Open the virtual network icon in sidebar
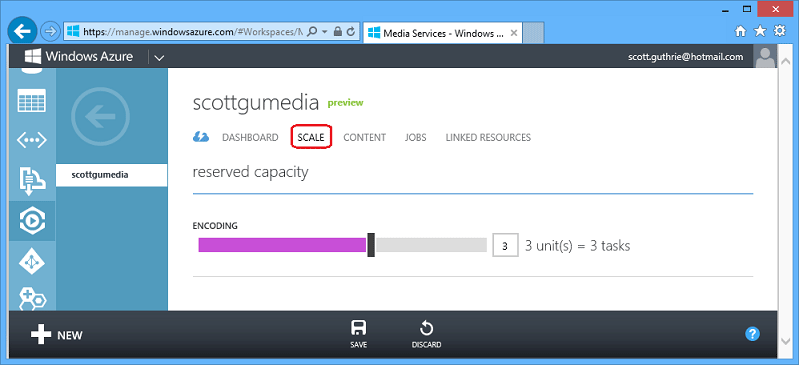The height and width of the screenshot is (365, 799). point(32,140)
